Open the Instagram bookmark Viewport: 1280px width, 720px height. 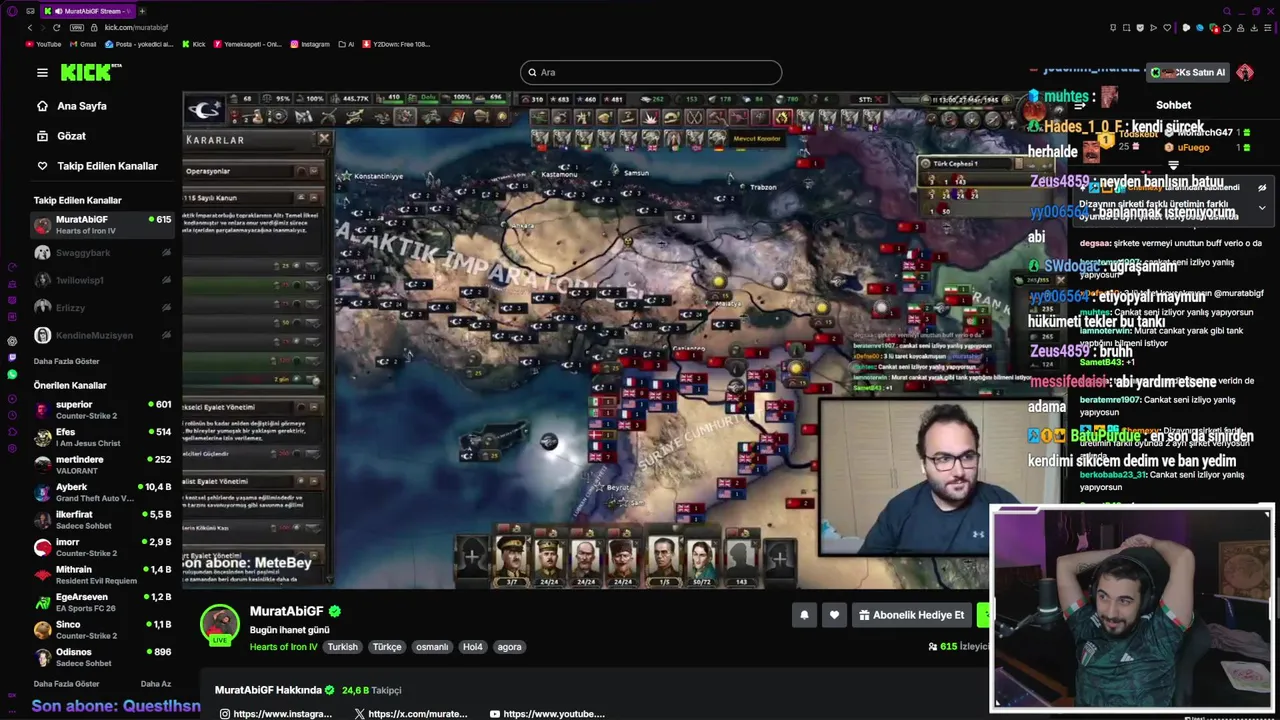[310, 44]
